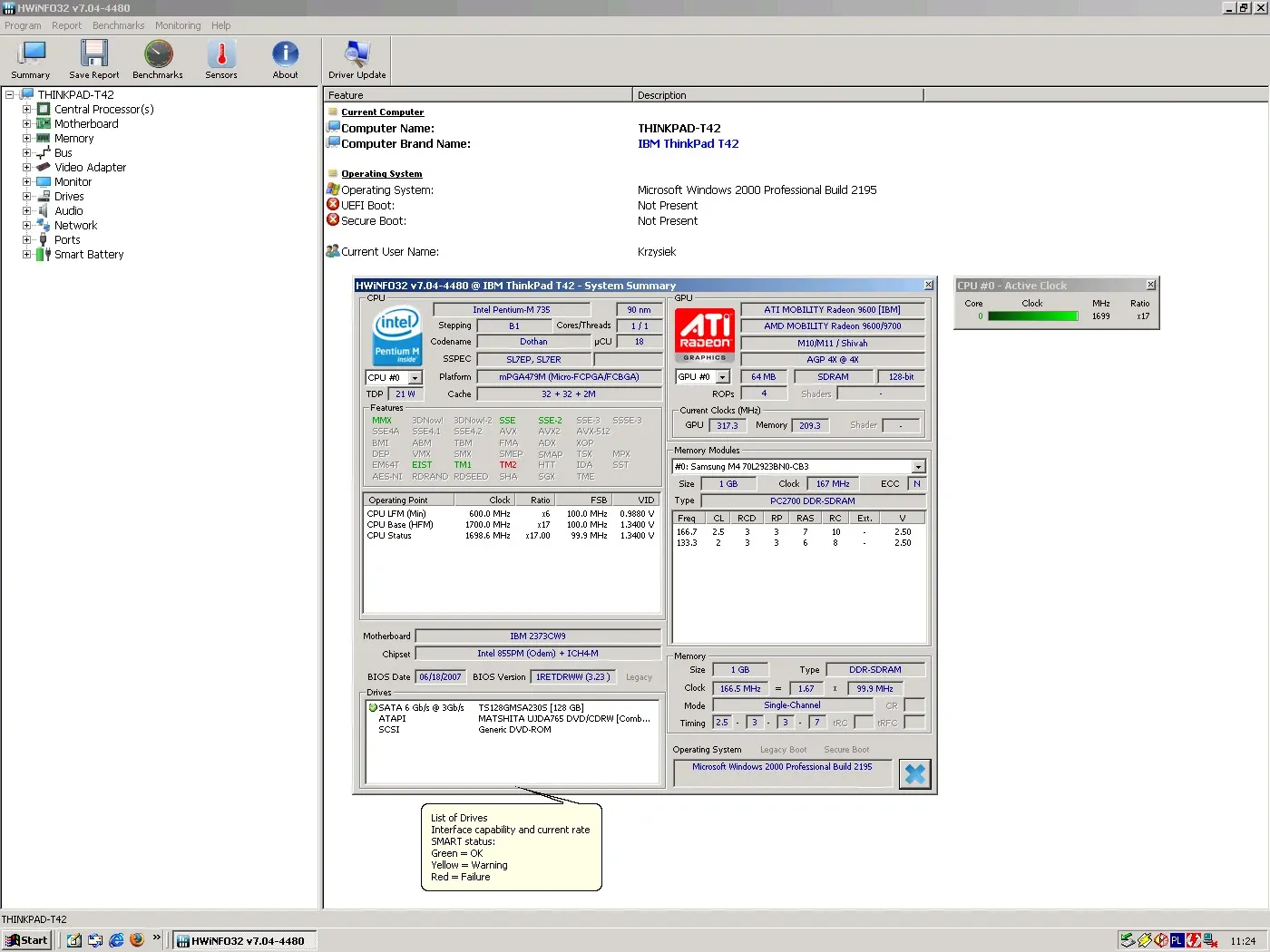Click the Generic DVD-ROM drive entry
This screenshot has width=1270, height=952.
(514, 729)
